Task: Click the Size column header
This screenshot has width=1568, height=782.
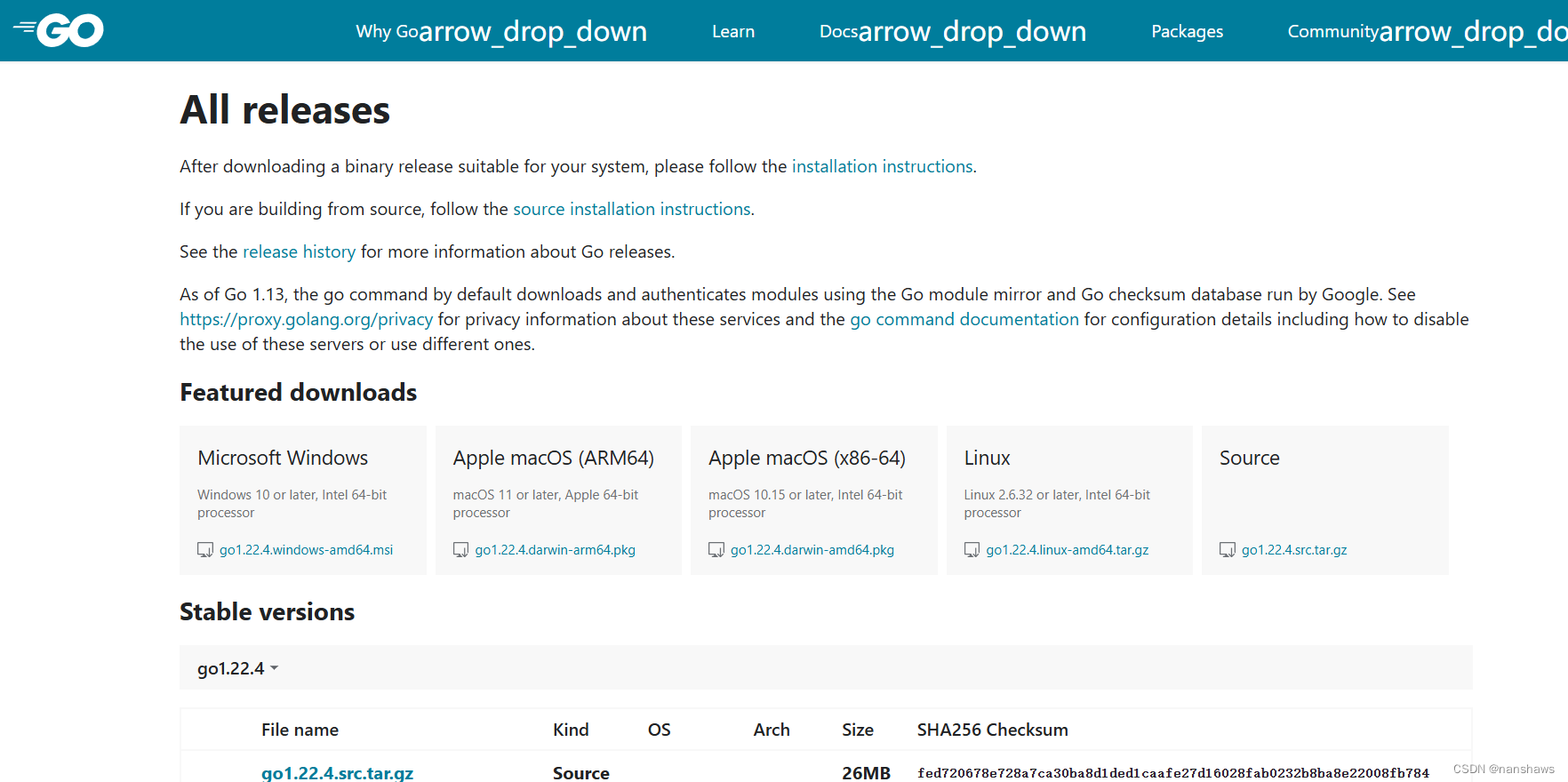Action: click(x=858, y=730)
